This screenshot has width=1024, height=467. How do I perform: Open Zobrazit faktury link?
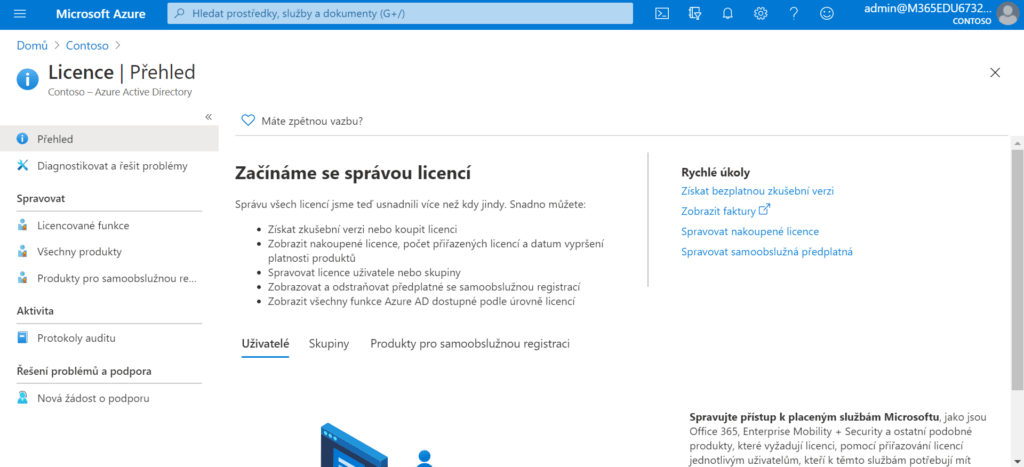[x=718, y=212]
